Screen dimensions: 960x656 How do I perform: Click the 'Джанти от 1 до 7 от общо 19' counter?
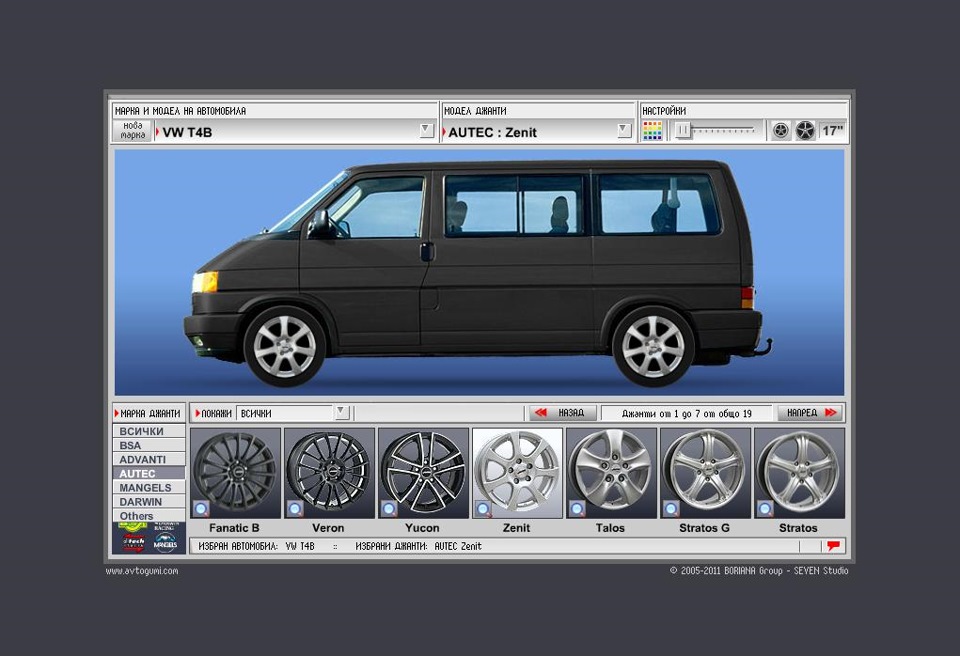686,413
